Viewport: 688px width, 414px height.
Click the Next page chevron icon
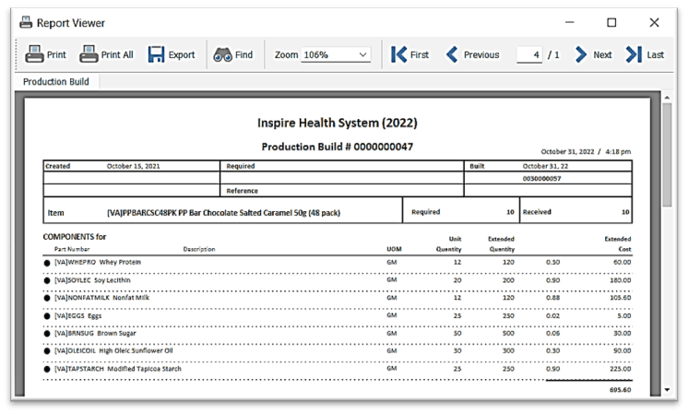[x=580, y=55]
